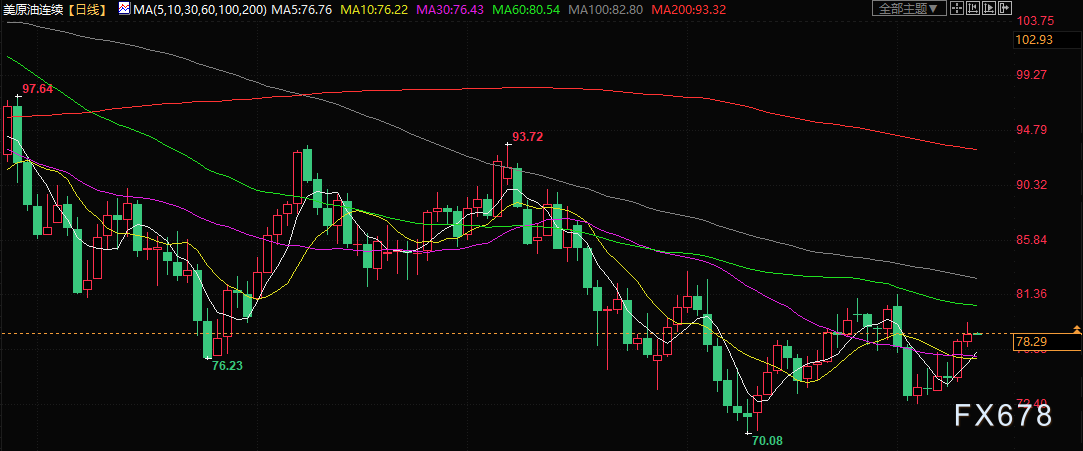
Task: Click the crosshair cursor icon in toolbar
Action: tap(958, 8)
